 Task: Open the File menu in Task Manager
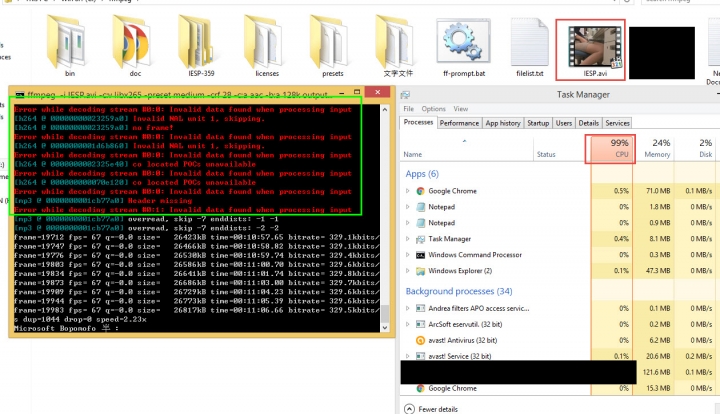pos(408,109)
